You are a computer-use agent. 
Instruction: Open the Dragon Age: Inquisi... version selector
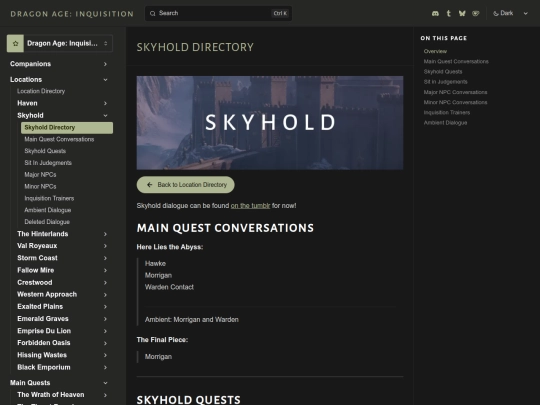pyautogui.click(x=60, y=43)
